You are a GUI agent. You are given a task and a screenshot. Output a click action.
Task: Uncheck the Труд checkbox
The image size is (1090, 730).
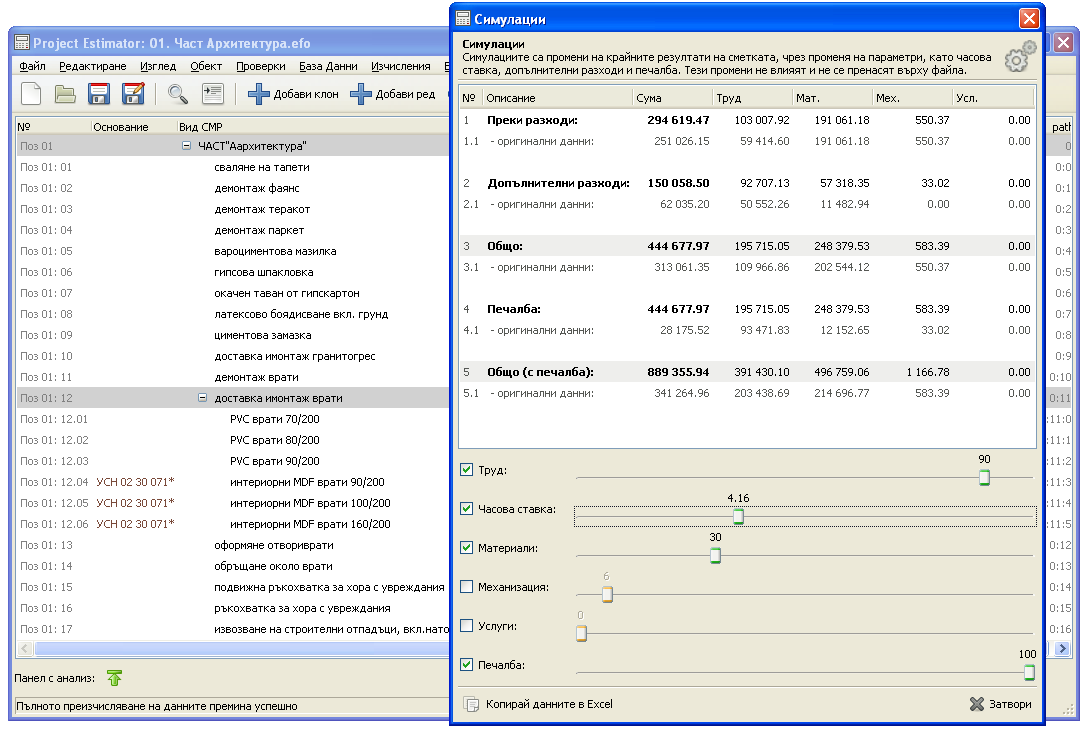[x=467, y=470]
